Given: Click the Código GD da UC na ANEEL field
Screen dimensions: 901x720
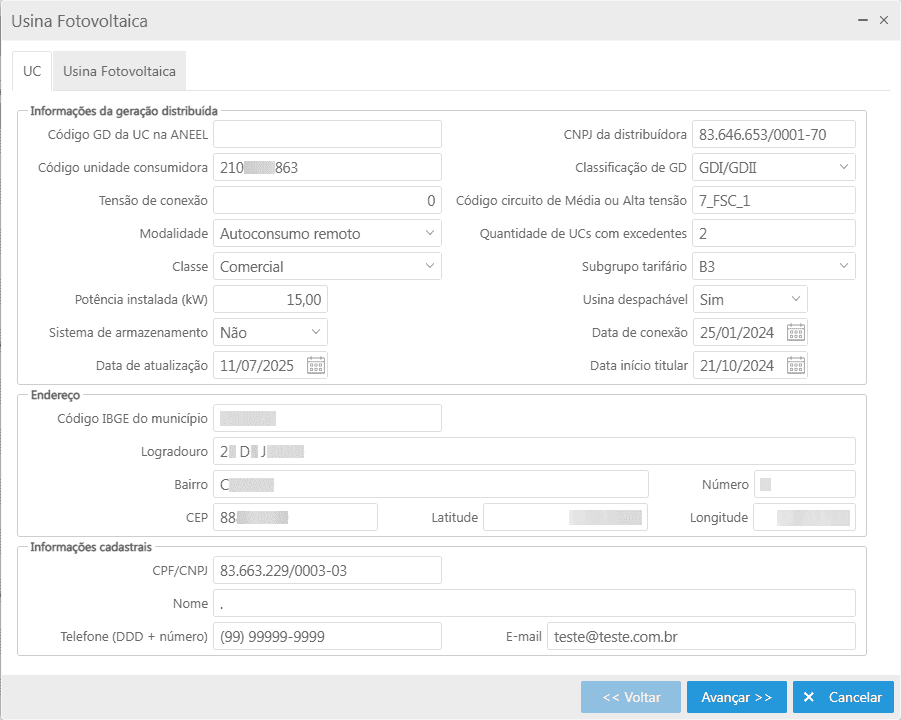Looking at the screenshot, I should click(327, 134).
